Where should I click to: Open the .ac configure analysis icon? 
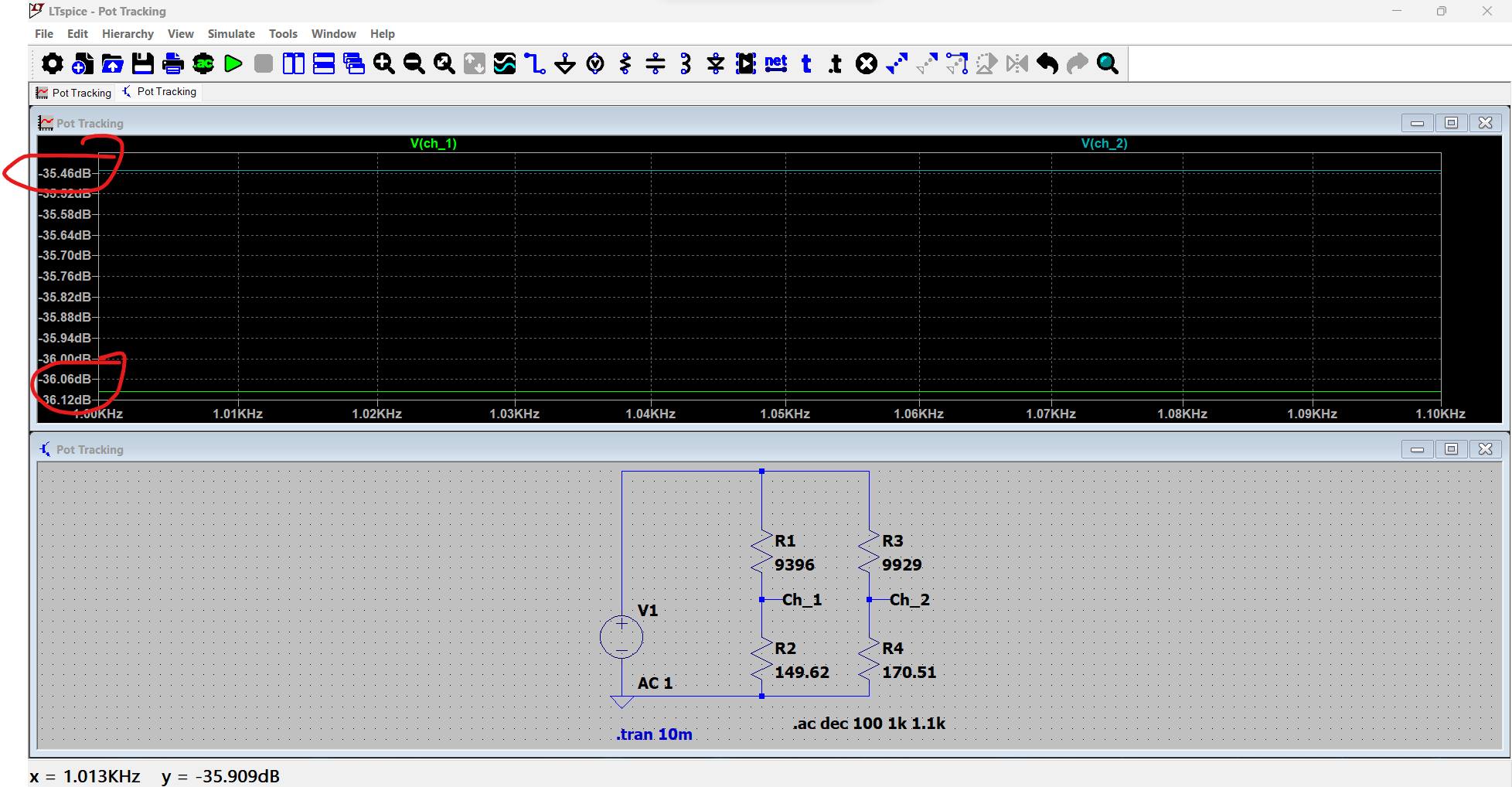[203, 63]
